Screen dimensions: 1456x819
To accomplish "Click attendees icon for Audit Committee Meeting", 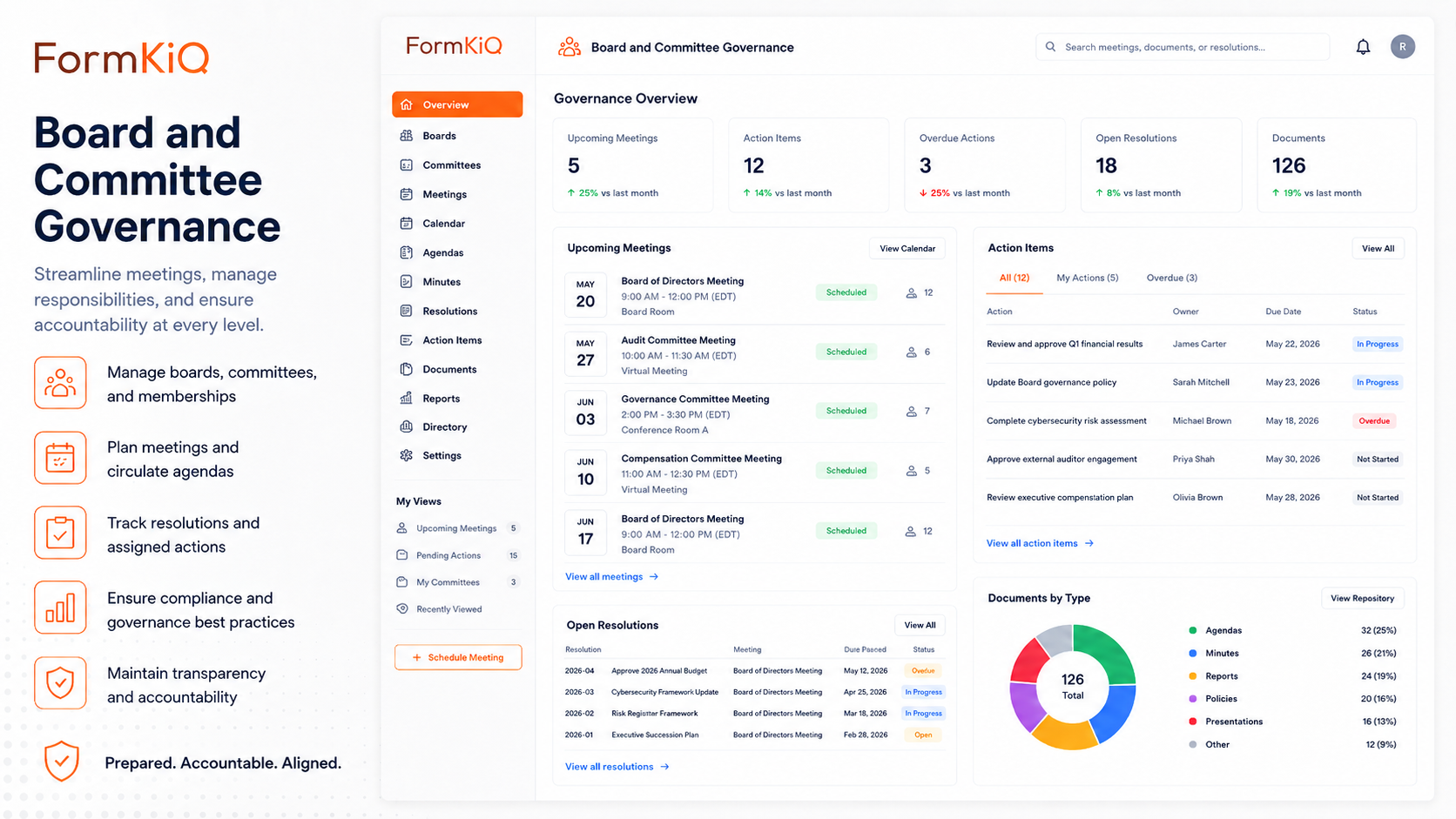I will tap(911, 352).
